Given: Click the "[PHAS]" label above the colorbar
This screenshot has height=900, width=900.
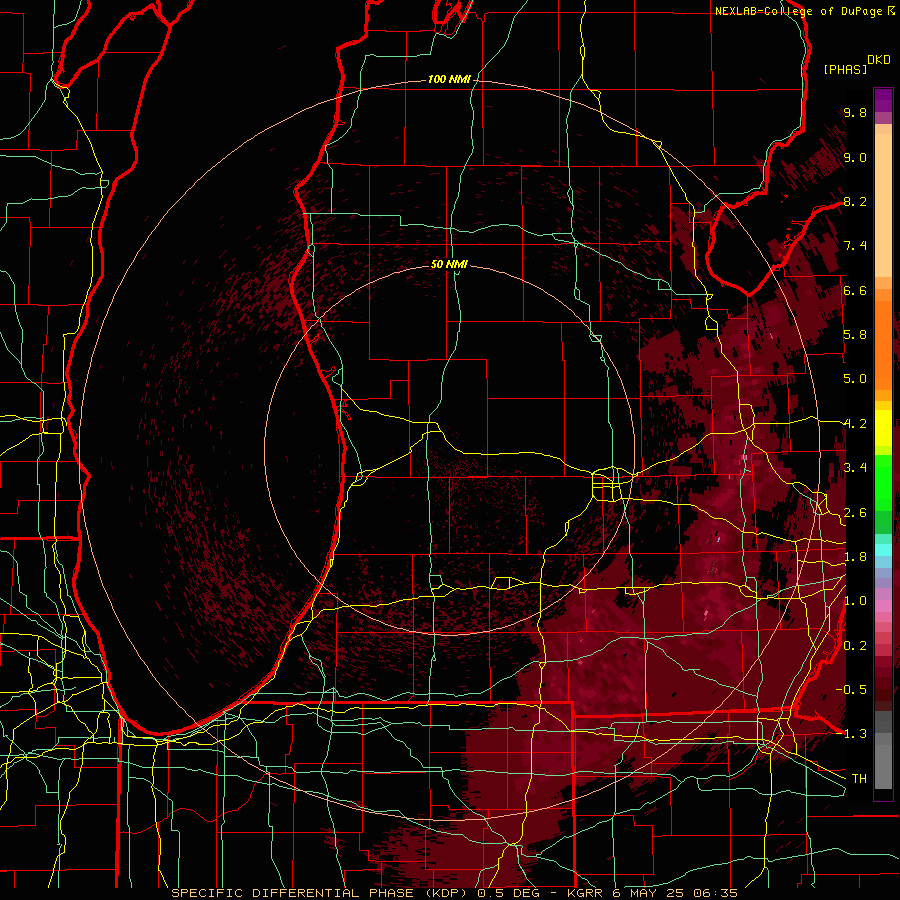Looking at the screenshot, I should (x=845, y=69).
